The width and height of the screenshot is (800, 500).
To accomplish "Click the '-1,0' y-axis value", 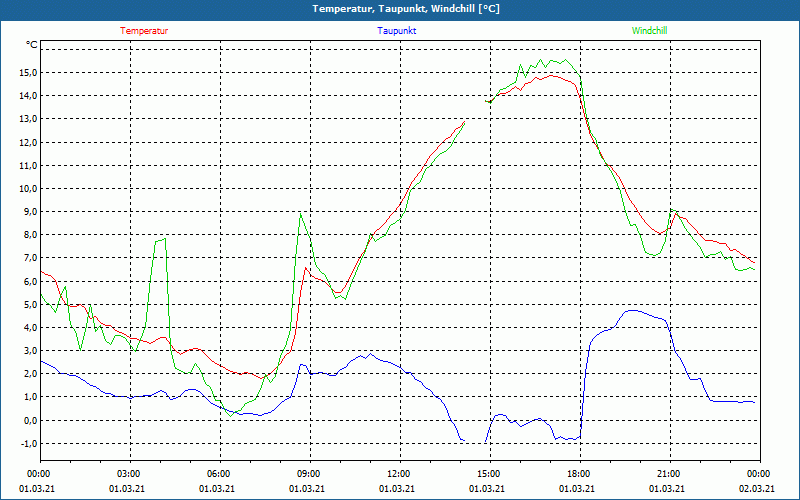I will pos(29,443).
